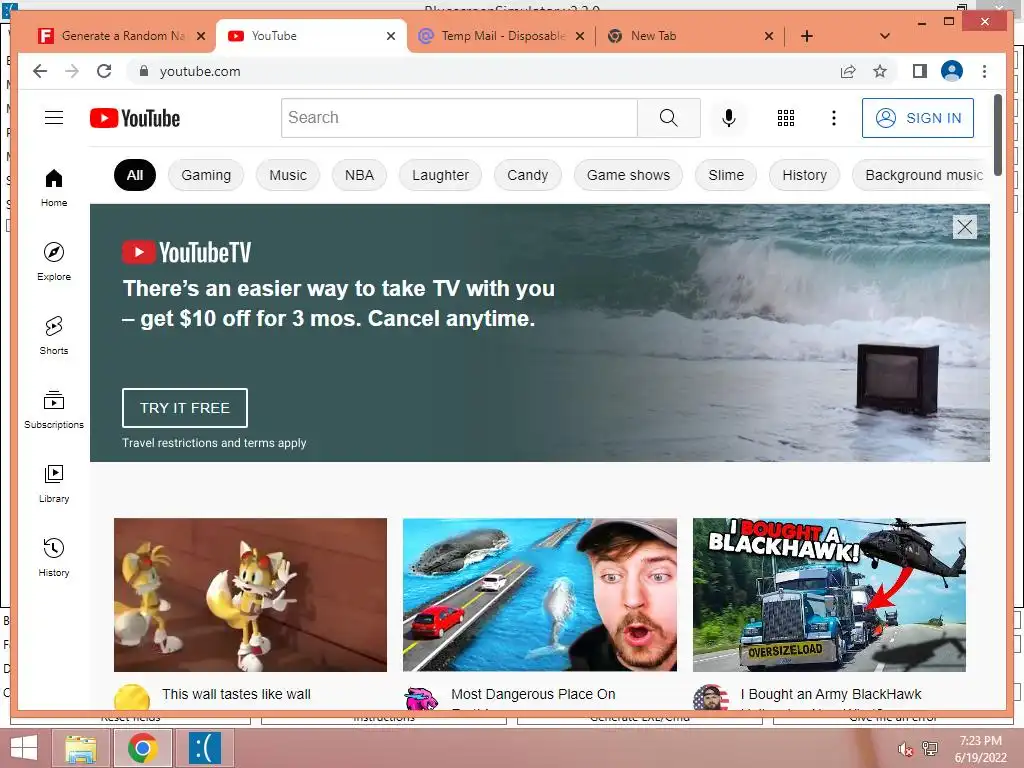Open YouTube settings three-dot menu

click(x=833, y=118)
